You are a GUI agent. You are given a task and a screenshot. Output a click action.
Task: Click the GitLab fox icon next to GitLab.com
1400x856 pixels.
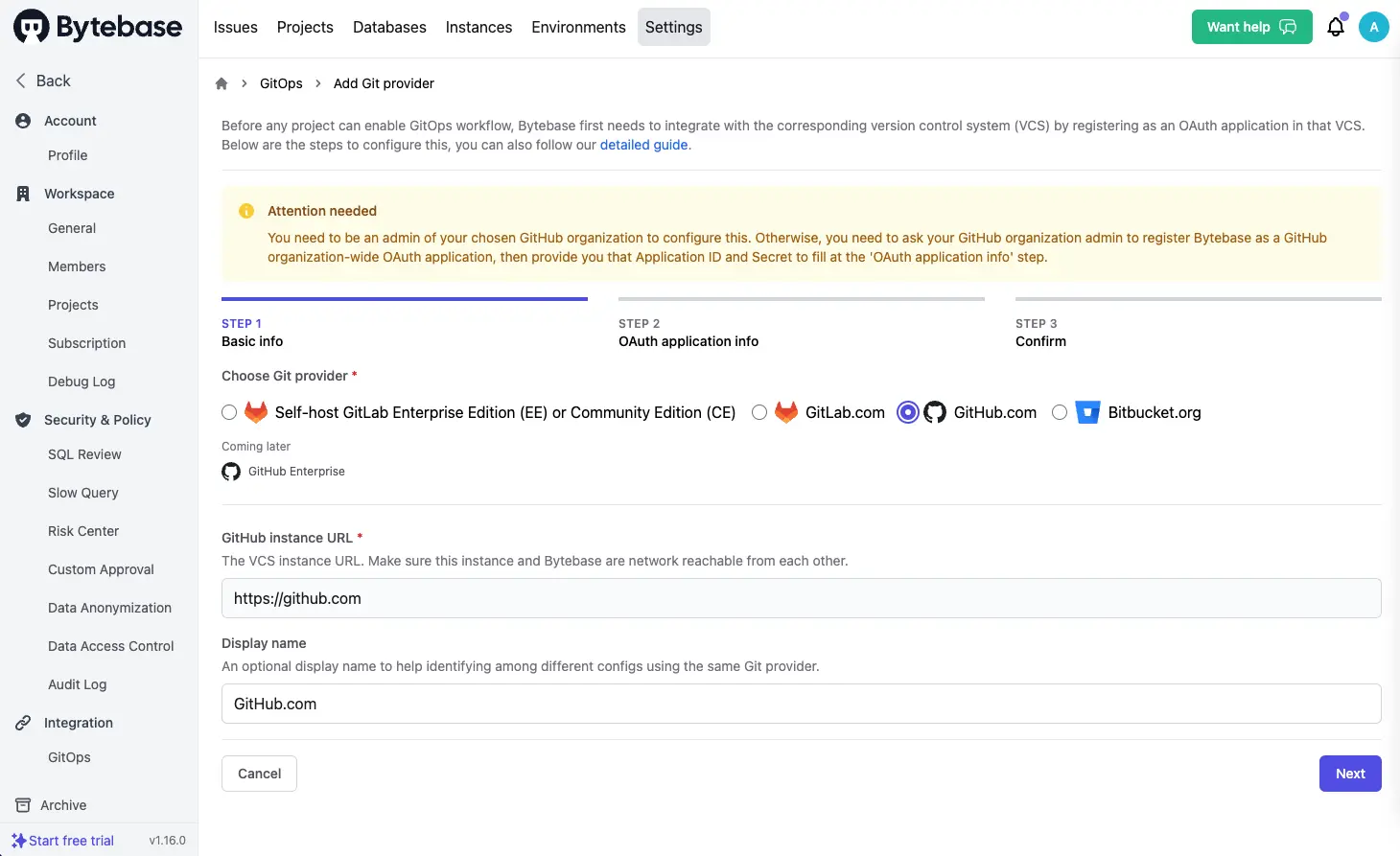coord(785,411)
